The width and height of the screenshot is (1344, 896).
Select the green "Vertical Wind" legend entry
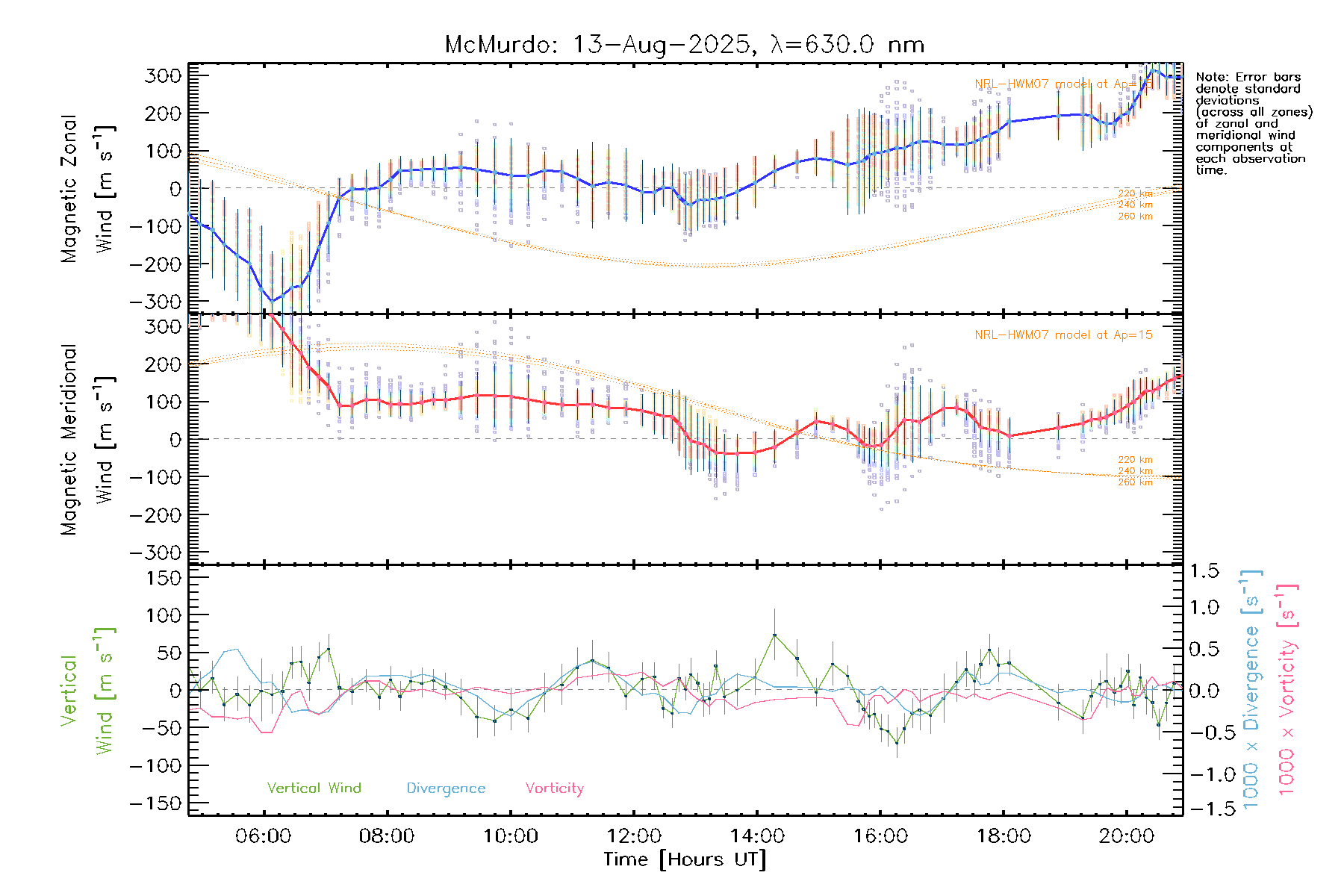[x=314, y=788]
